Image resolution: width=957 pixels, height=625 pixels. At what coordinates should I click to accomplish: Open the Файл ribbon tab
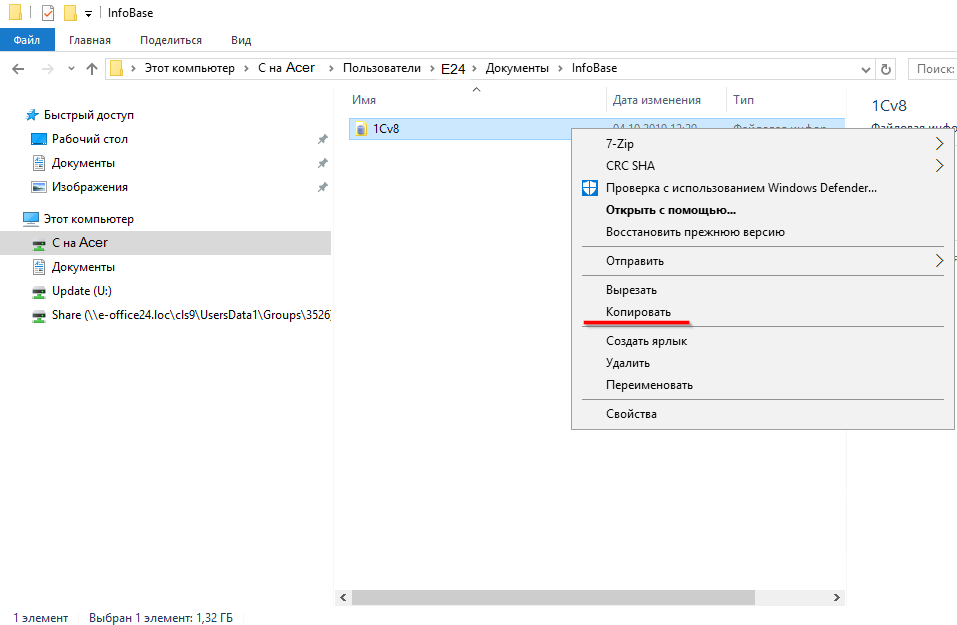(27, 40)
